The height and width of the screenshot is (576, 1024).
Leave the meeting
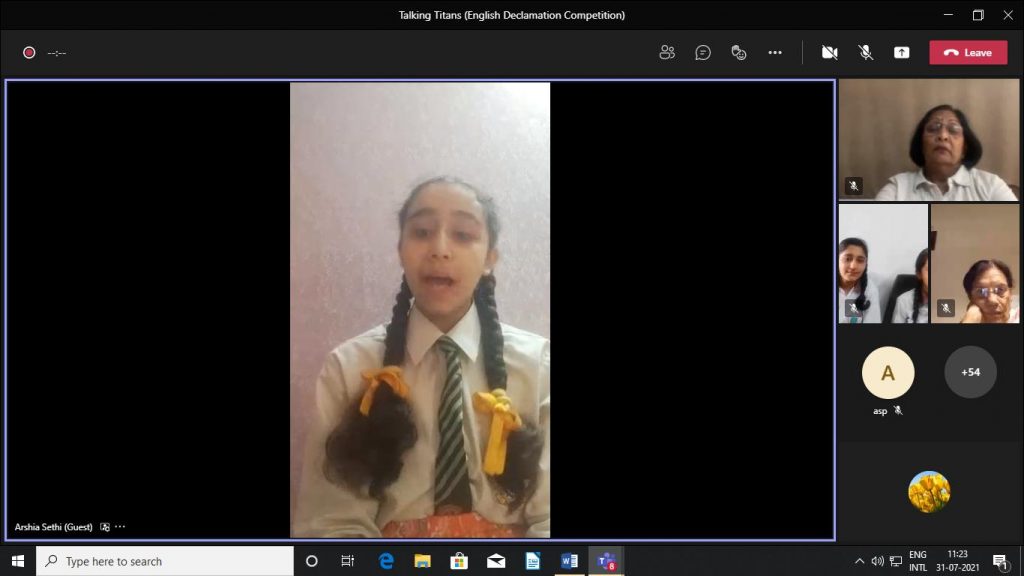pos(968,52)
